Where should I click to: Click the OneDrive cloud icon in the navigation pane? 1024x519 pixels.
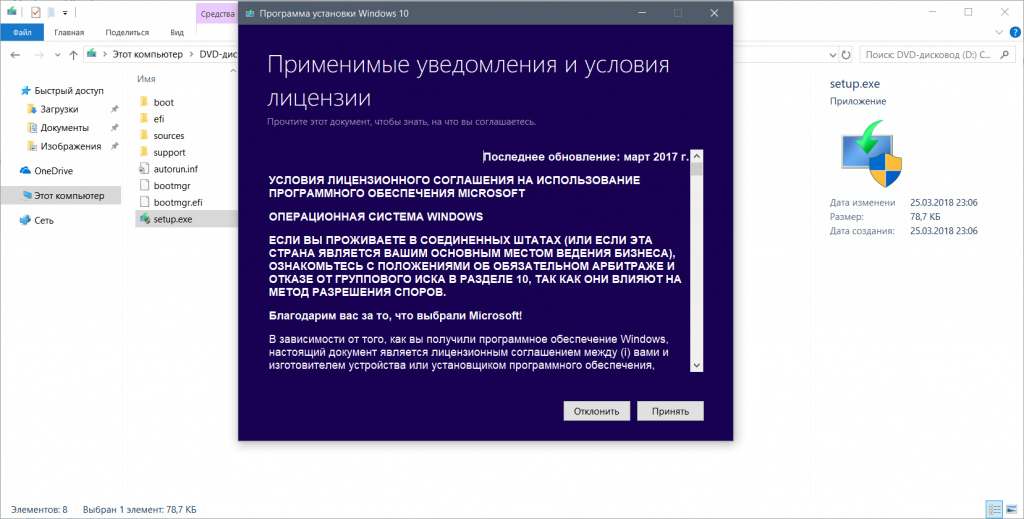(25, 170)
